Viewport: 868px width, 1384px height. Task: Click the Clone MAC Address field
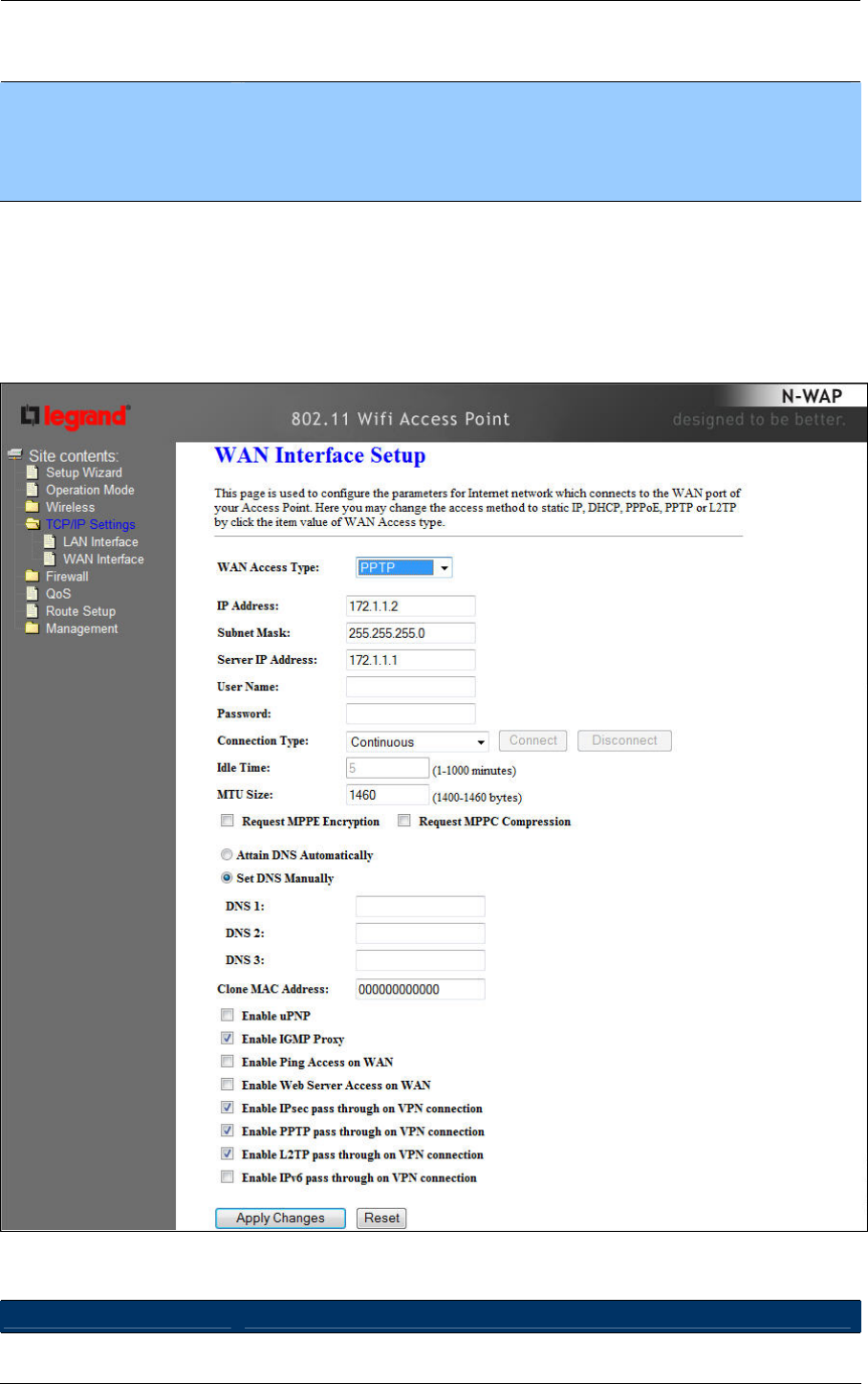pyautogui.click(x=420, y=989)
